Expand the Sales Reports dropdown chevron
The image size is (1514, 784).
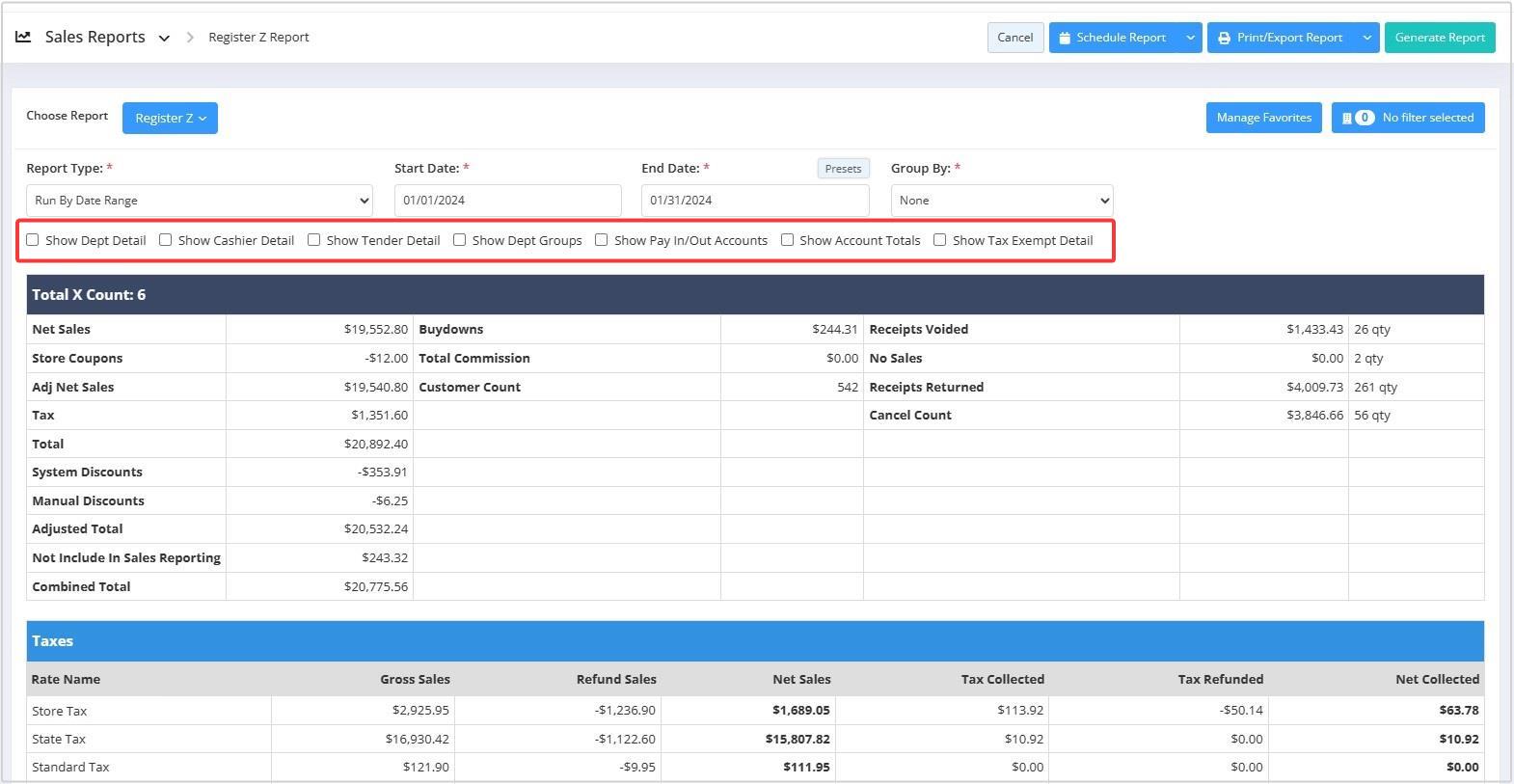pos(164,39)
